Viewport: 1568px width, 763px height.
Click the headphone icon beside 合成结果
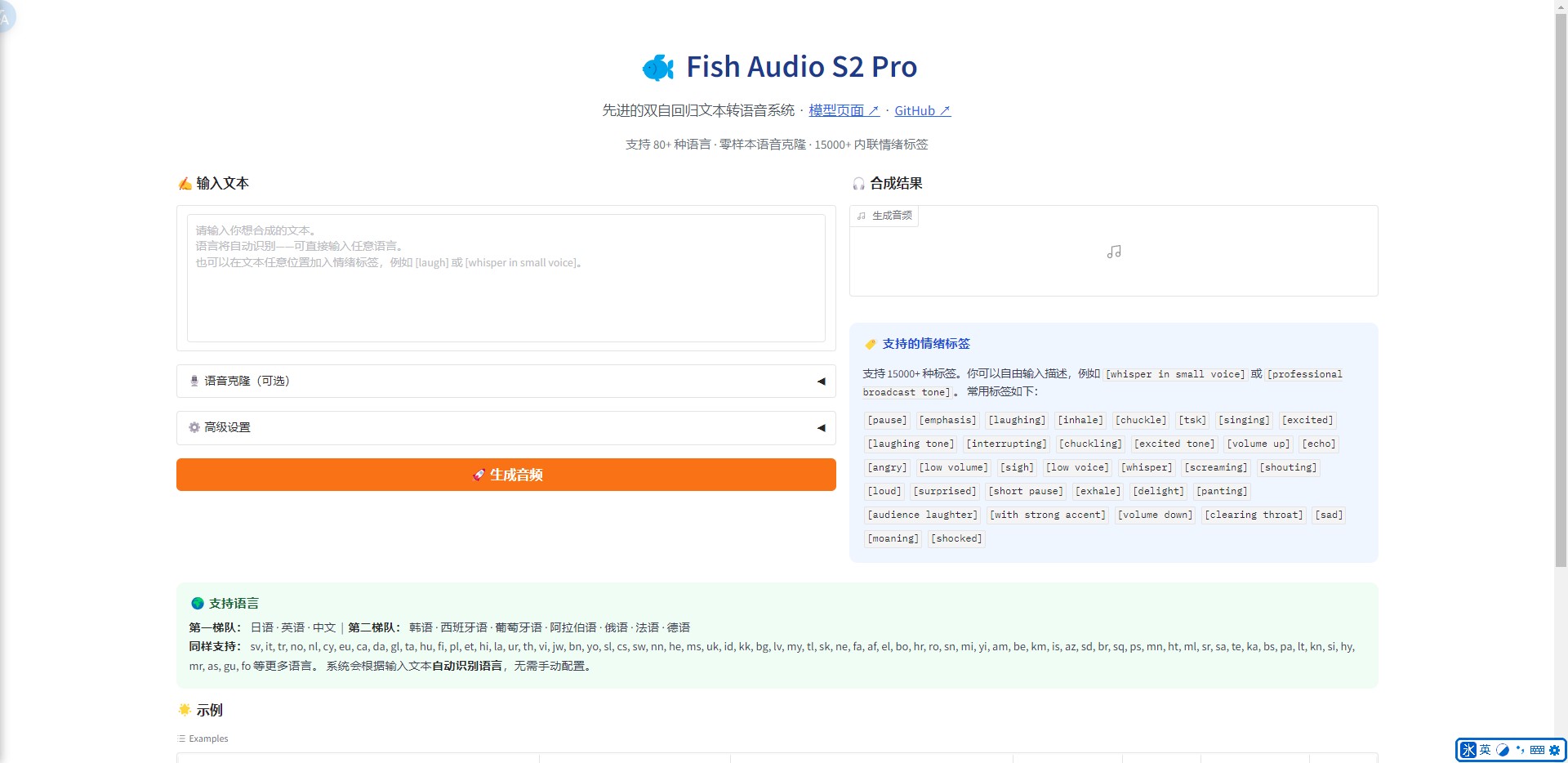point(858,184)
